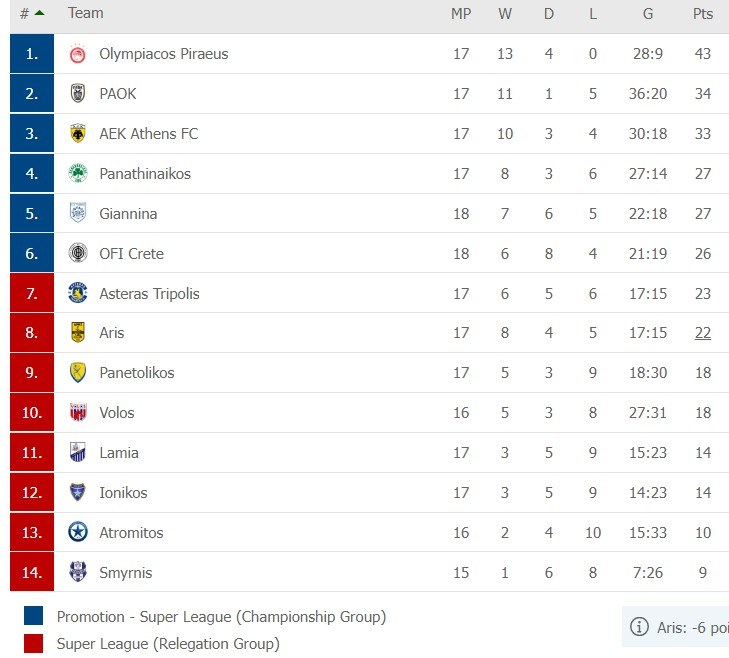Open the Giannina team link
The height and width of the screenshot is (658, 729).
[x=128, y=214]
